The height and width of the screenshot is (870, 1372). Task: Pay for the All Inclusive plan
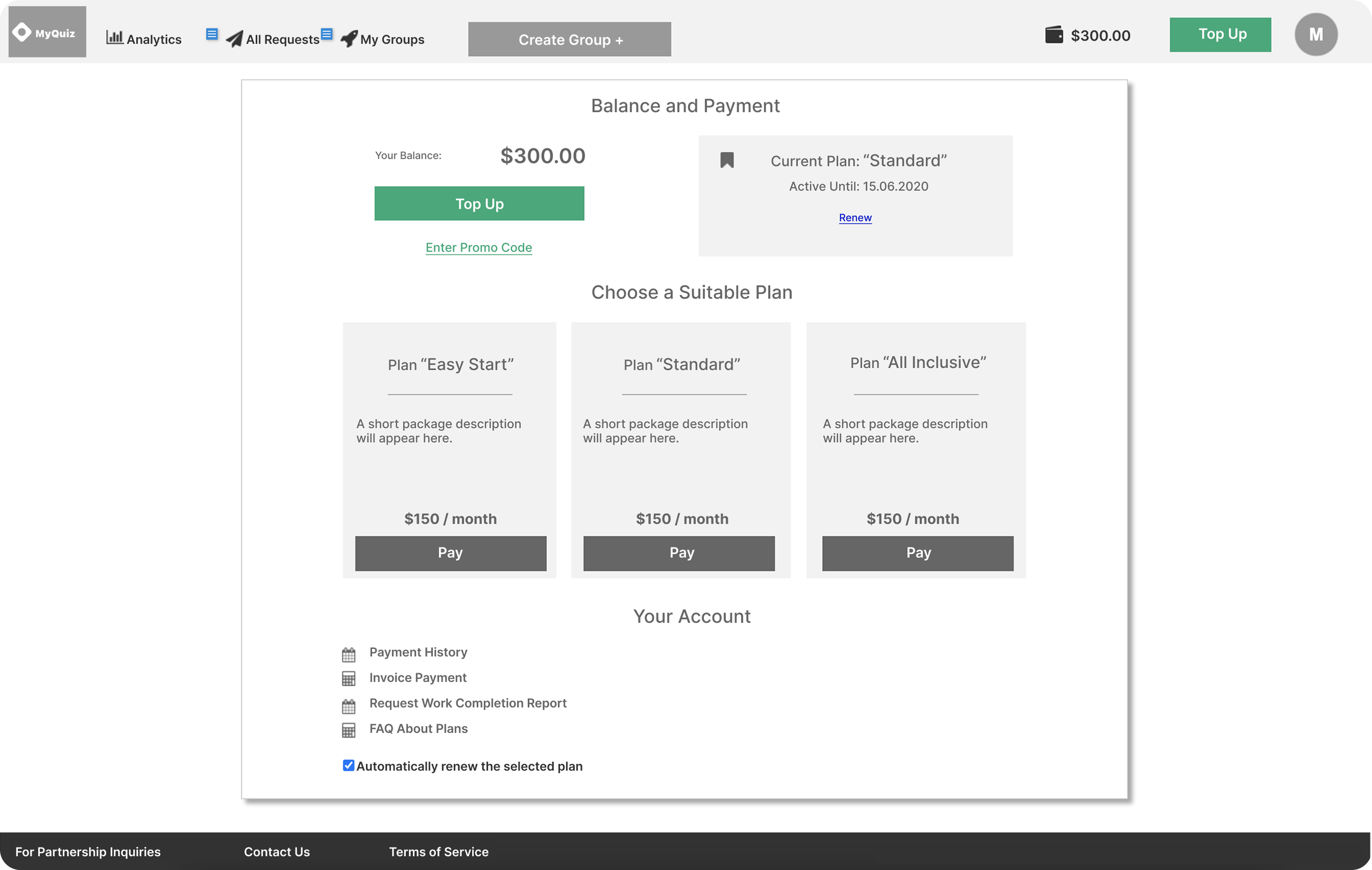(917, 553)
